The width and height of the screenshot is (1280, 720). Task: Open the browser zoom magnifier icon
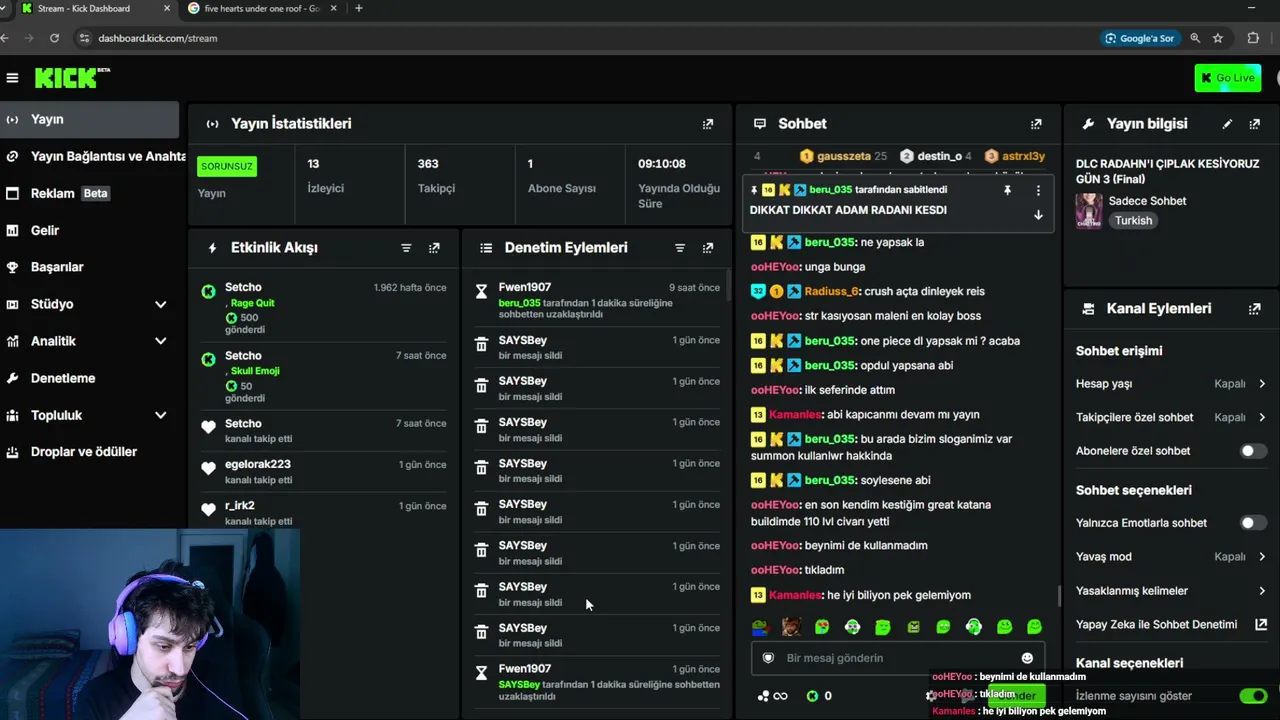(x=1195, y=38)
